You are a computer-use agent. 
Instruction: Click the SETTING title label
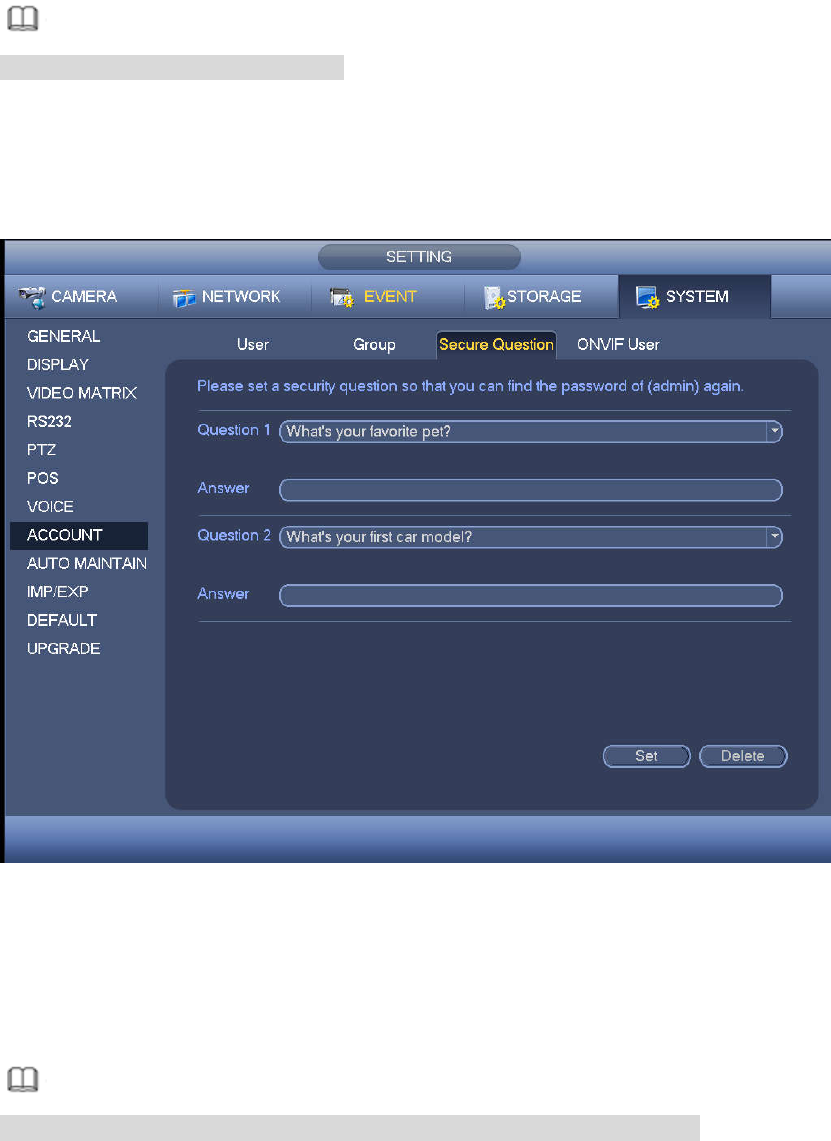pyautogui.click(x=419, y=257)
